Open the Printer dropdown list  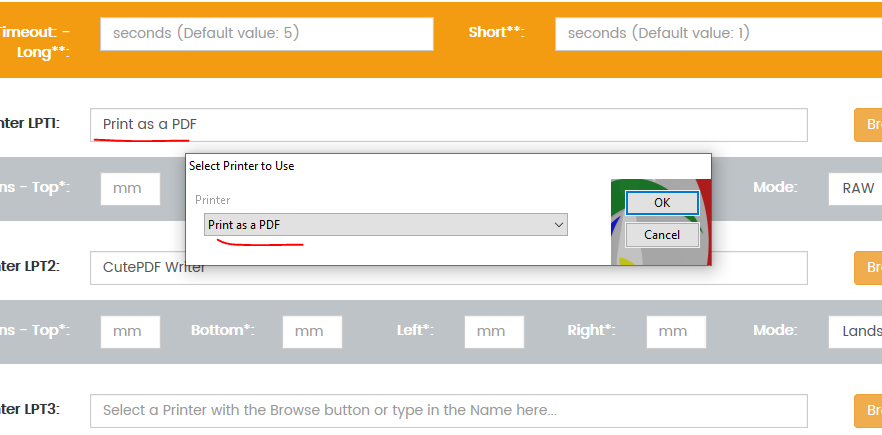[x=385, y=225]
